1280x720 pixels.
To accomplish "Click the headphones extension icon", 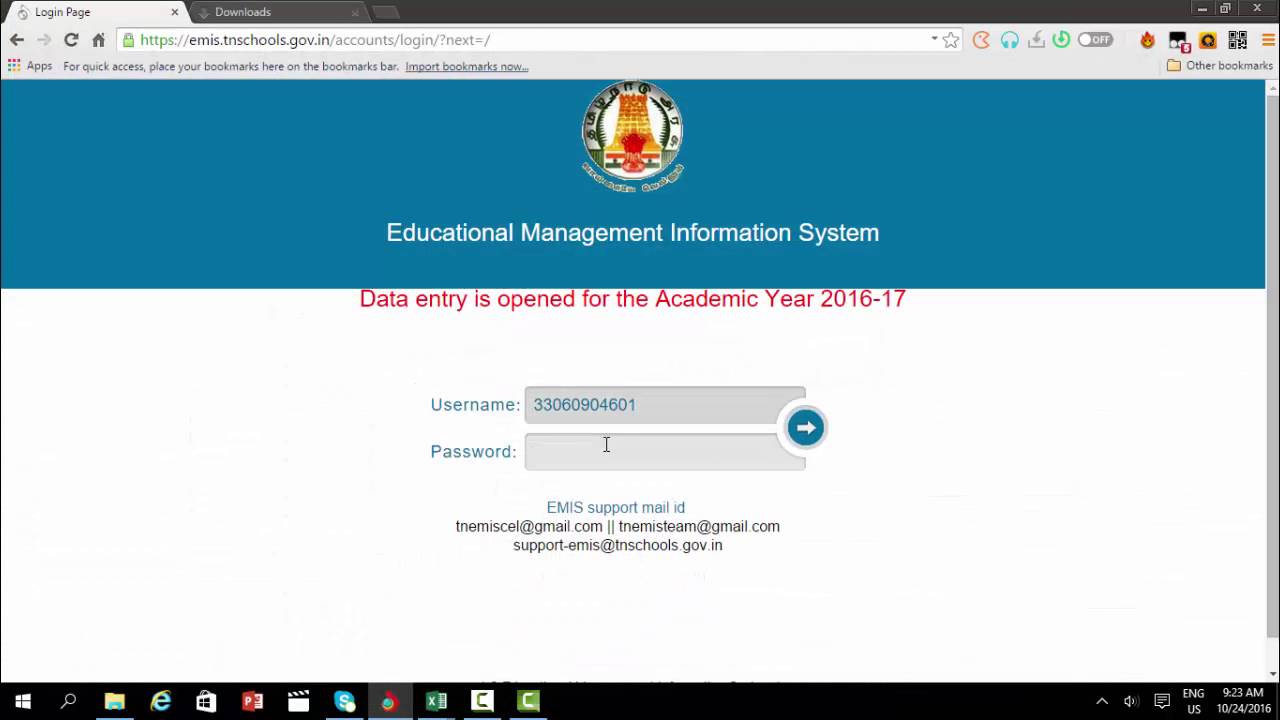I will [1008, 40].
